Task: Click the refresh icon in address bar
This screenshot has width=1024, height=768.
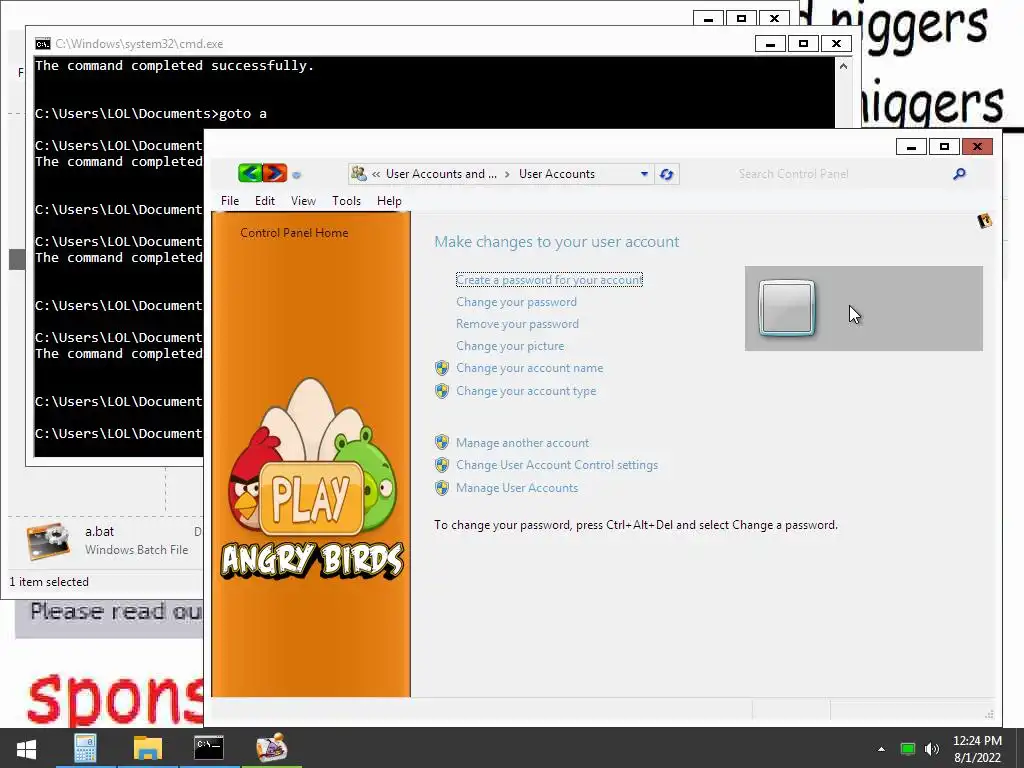Action: tap(667, 174)
